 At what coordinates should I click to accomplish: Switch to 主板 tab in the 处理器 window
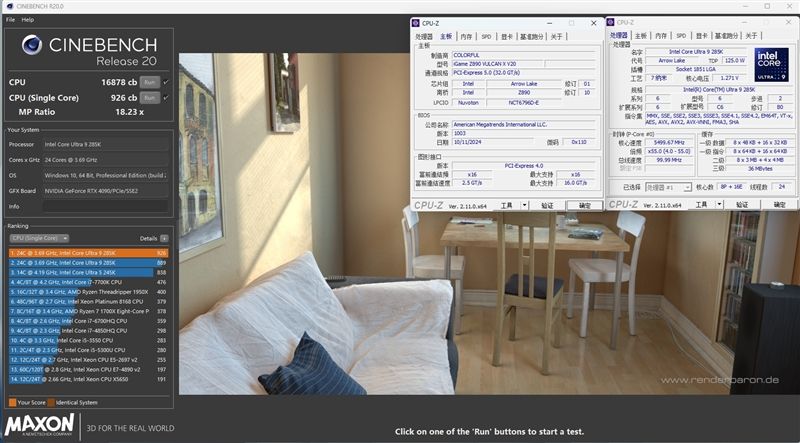640,36
